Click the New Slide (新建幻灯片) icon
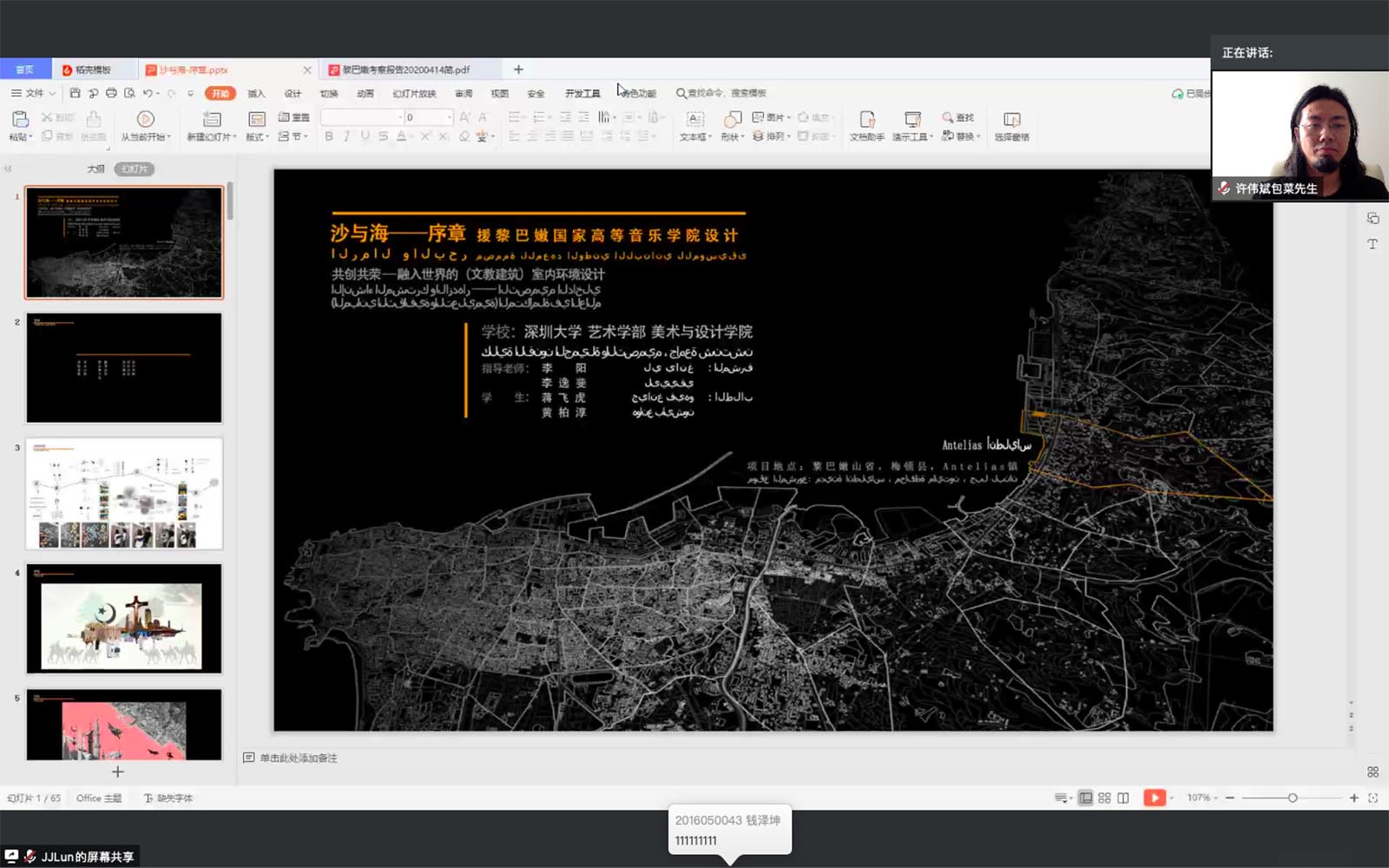 (211, 120)
